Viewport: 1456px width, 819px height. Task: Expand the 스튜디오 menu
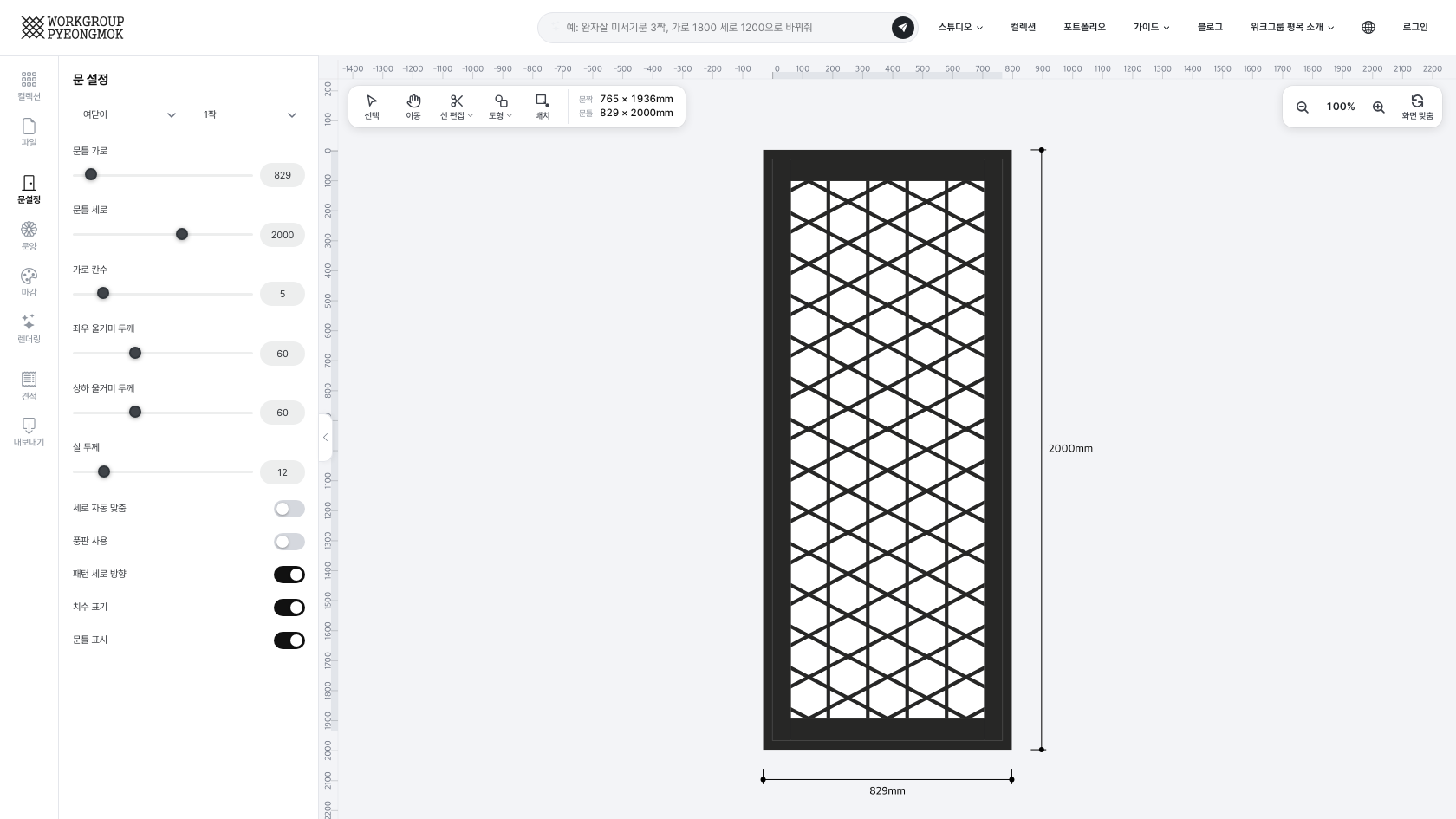click(x=960, y=28)
